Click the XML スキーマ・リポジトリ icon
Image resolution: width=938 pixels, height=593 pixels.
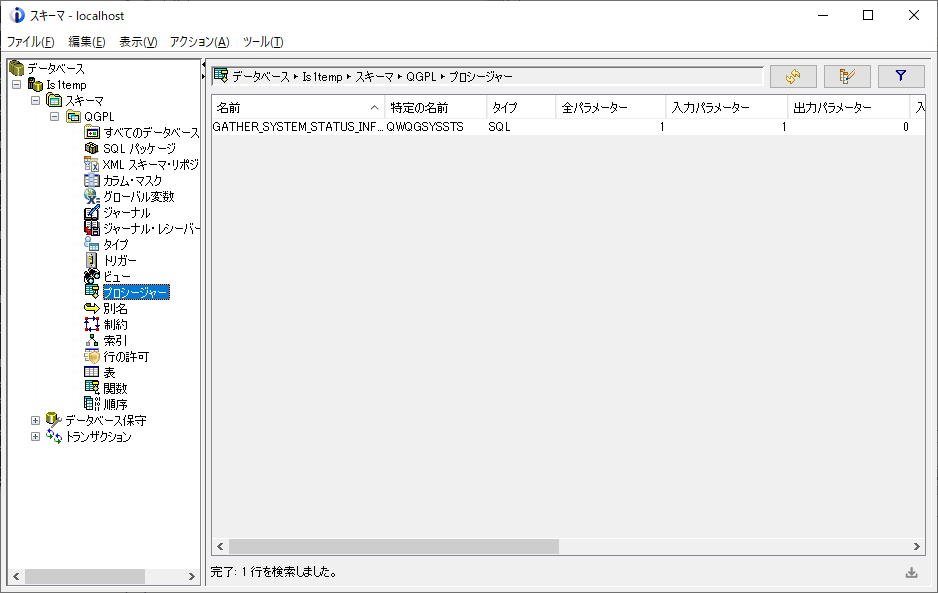tap(92, 164)
